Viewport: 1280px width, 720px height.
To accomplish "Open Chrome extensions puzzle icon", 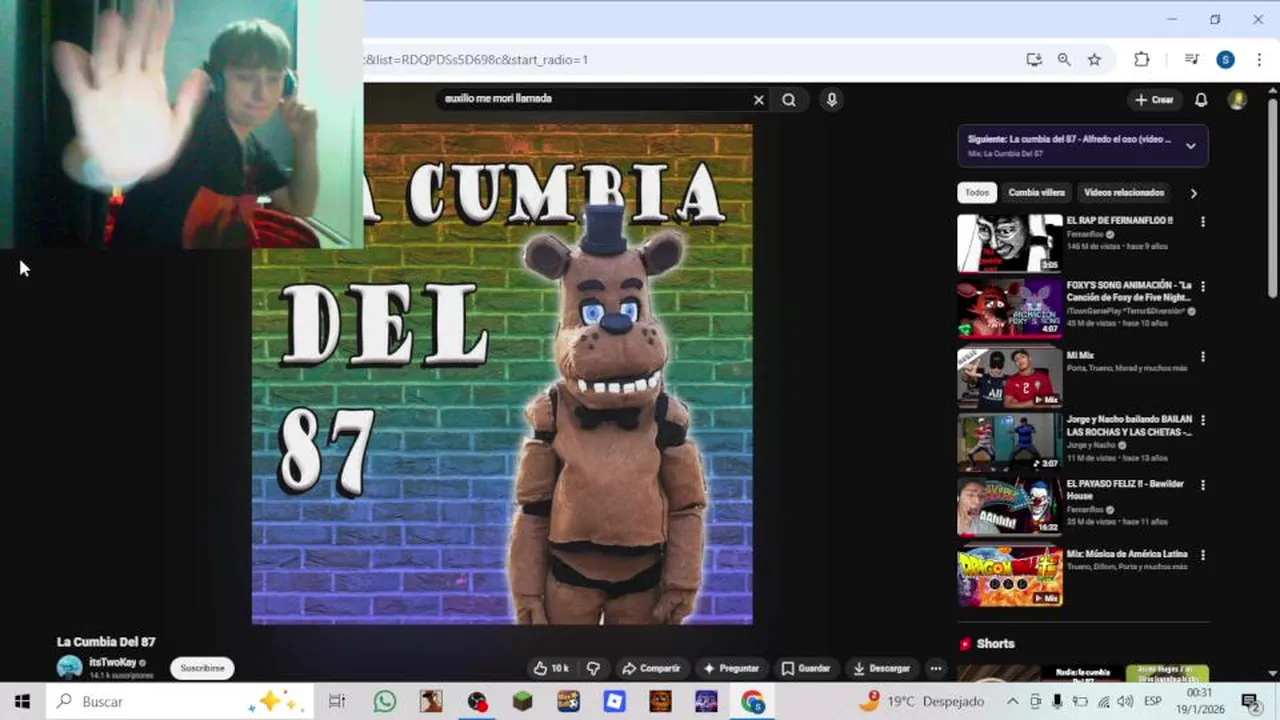I will click(1141, 60).
